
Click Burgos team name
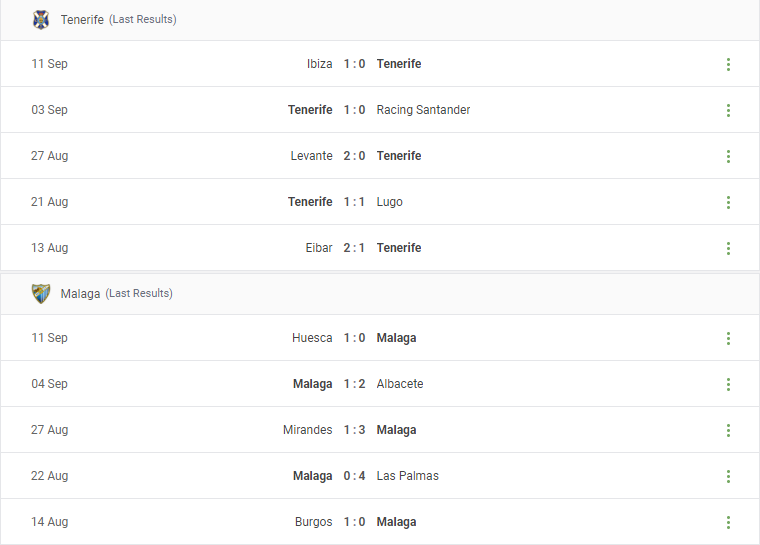click(313, 522)
